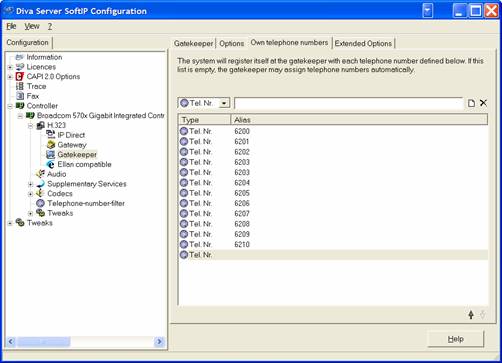Image resolution: width=502 pixels, height=363 pixels.
Task: Switch to the Options tab
Action: pos(232,44)
